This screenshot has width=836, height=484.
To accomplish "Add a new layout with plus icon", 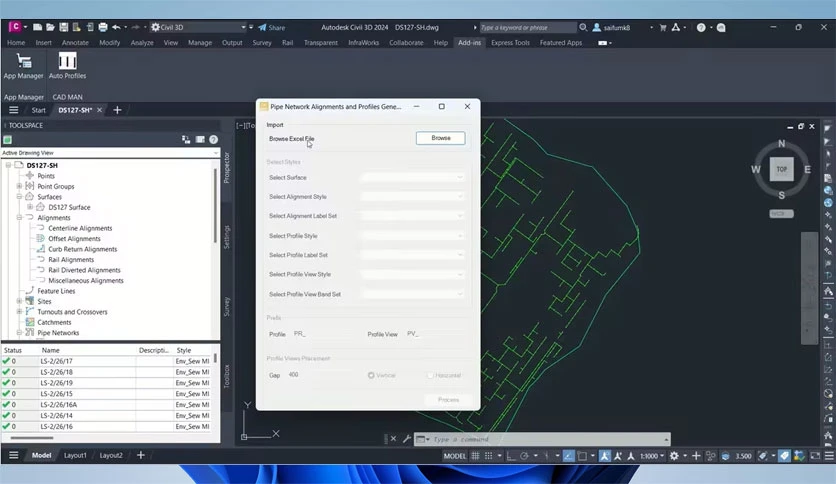I will pos(141,455).
